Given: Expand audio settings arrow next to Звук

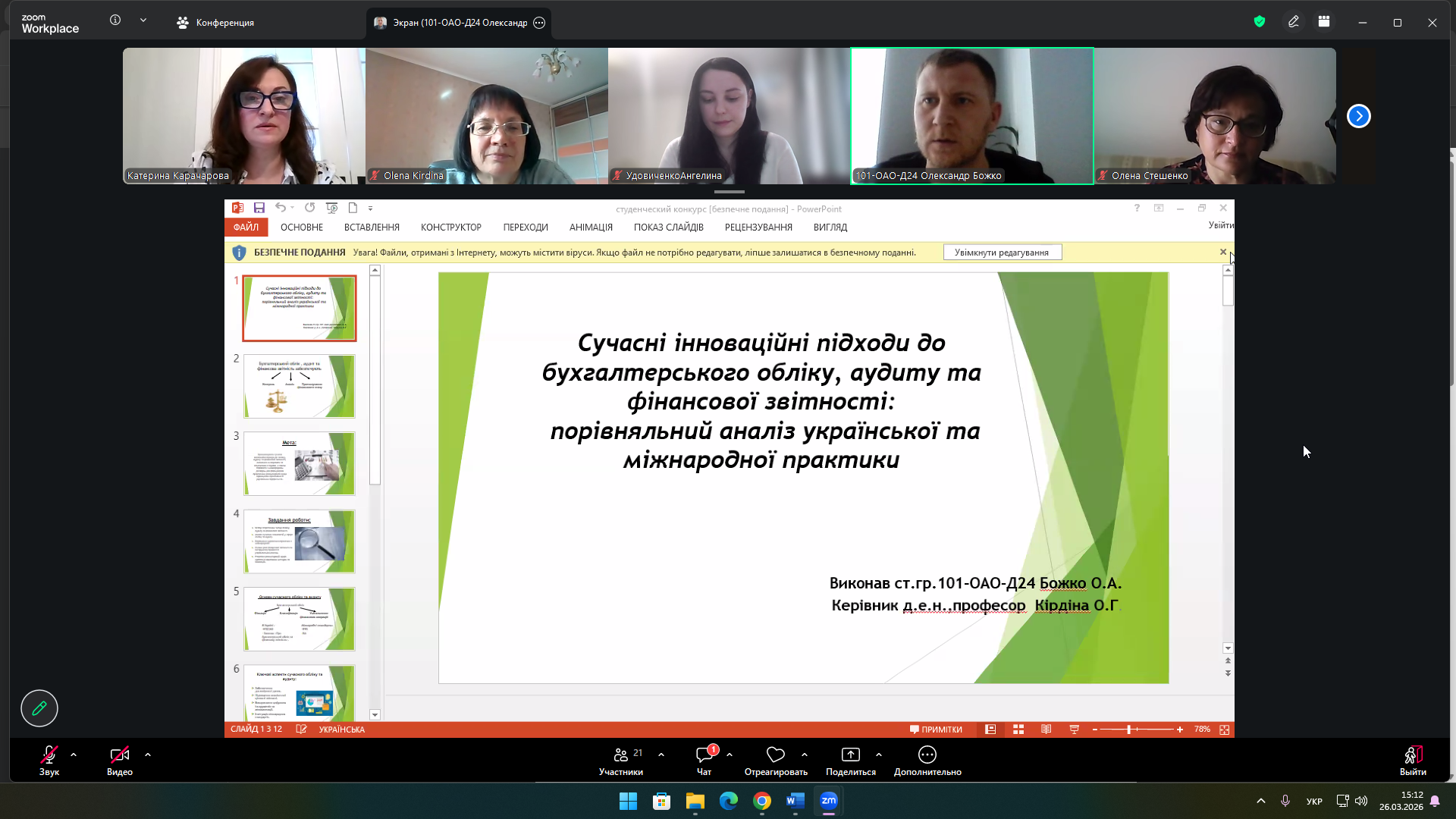Looking at the screenshot, I should [74, 755].
